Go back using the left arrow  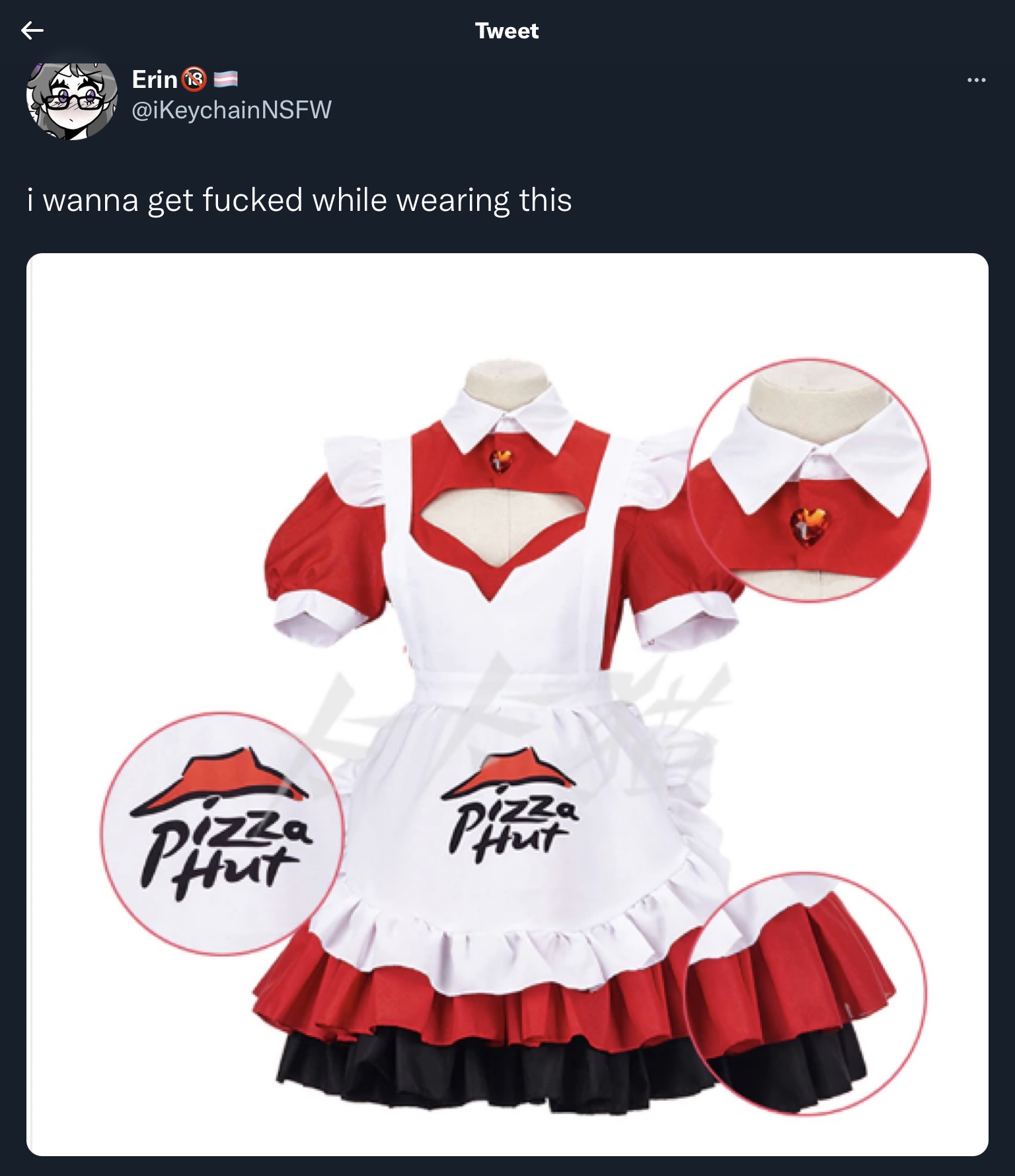(x=32, y=30)
